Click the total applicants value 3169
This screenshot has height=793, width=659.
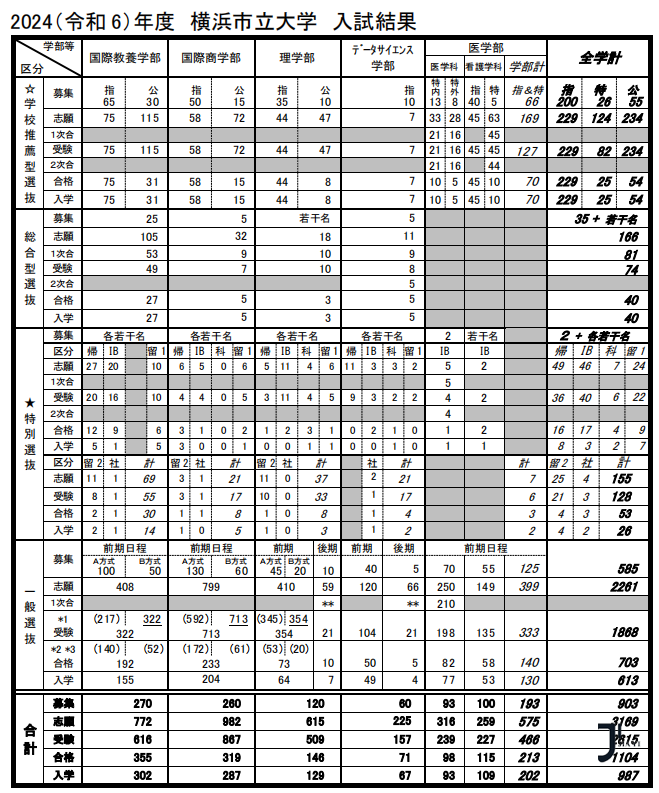pyautogui.click(x=625, y=722)
